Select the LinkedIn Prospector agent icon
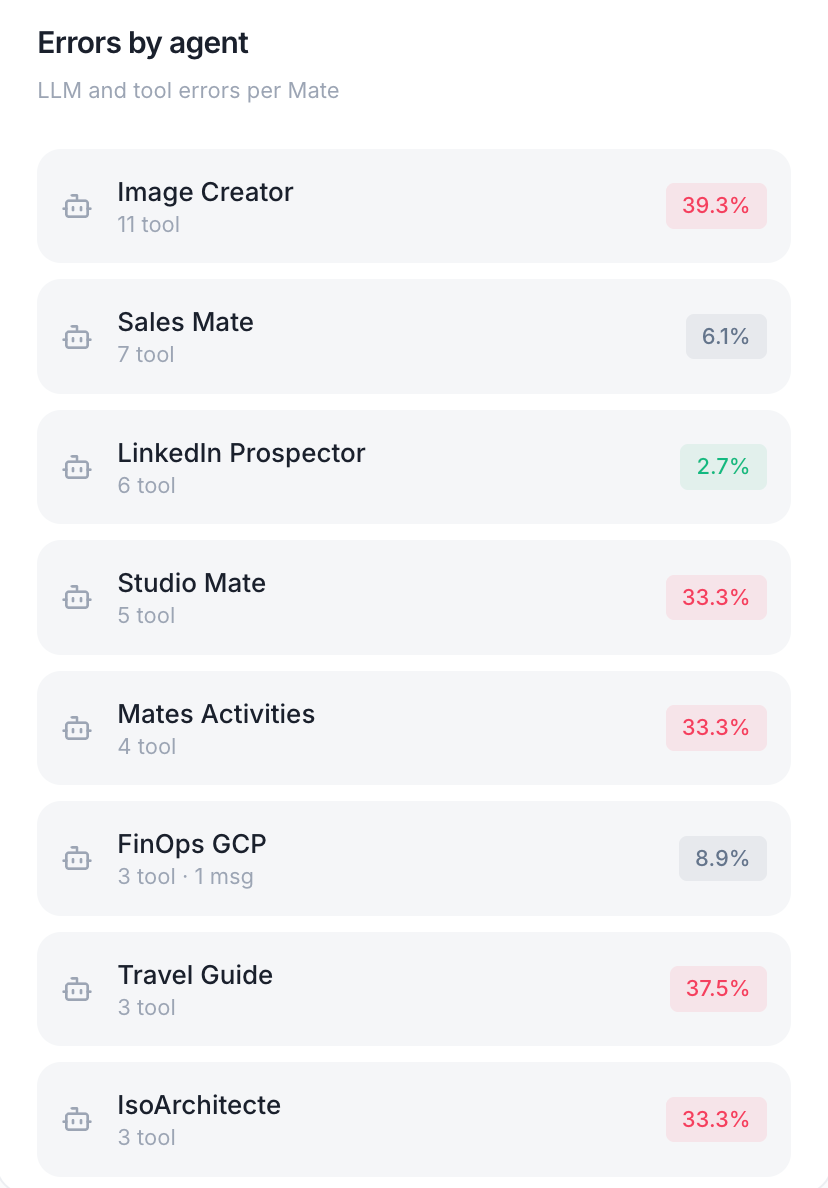This screenshot has height=1188, width=828. [77, 467]
